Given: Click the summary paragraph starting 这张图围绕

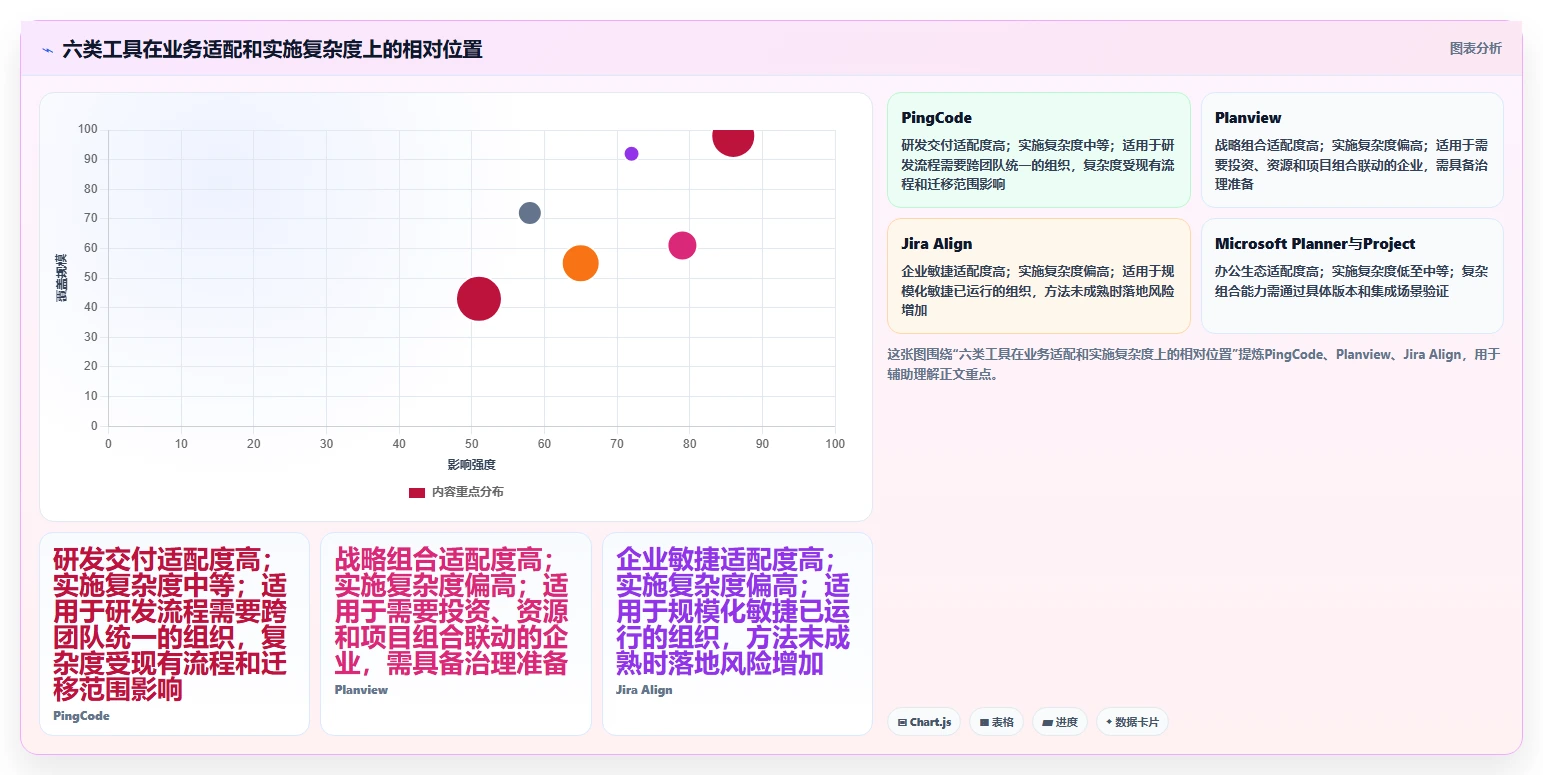Looking at the screenshot, I should (1194, 364).
